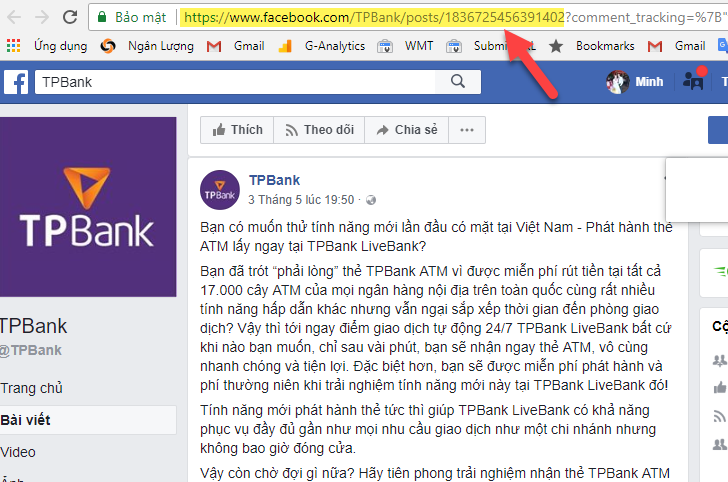
Task: Open the second Gmail bookmark after Bookmarks
Action: [x=690, y=46]
